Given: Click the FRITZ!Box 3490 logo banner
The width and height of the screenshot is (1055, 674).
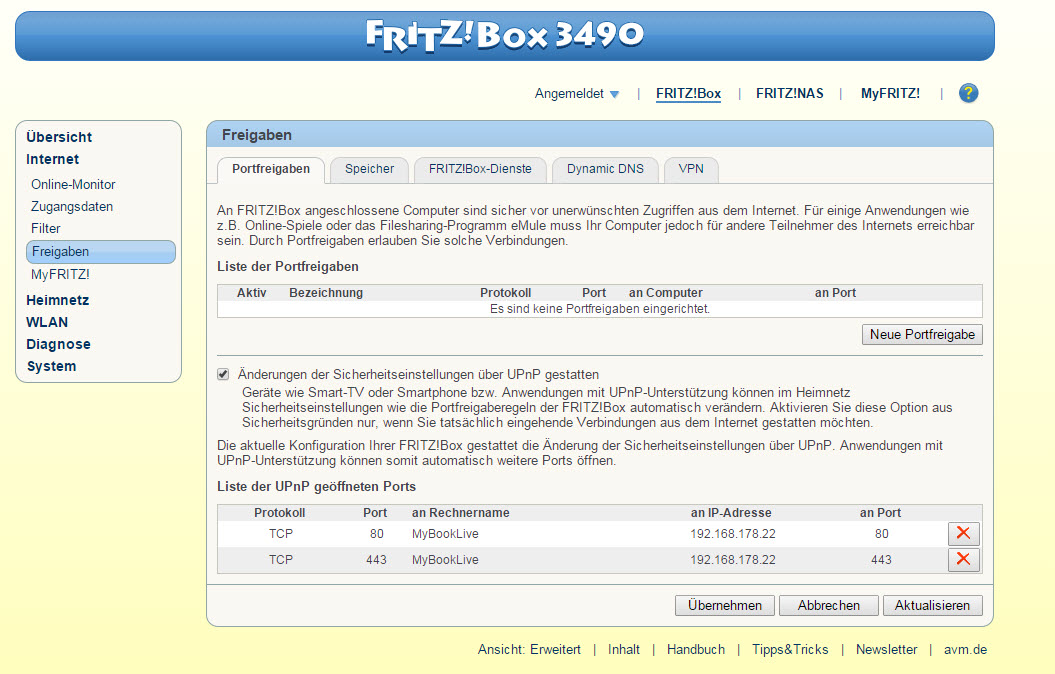Looking at the screenshot, I should pos(505,35).
